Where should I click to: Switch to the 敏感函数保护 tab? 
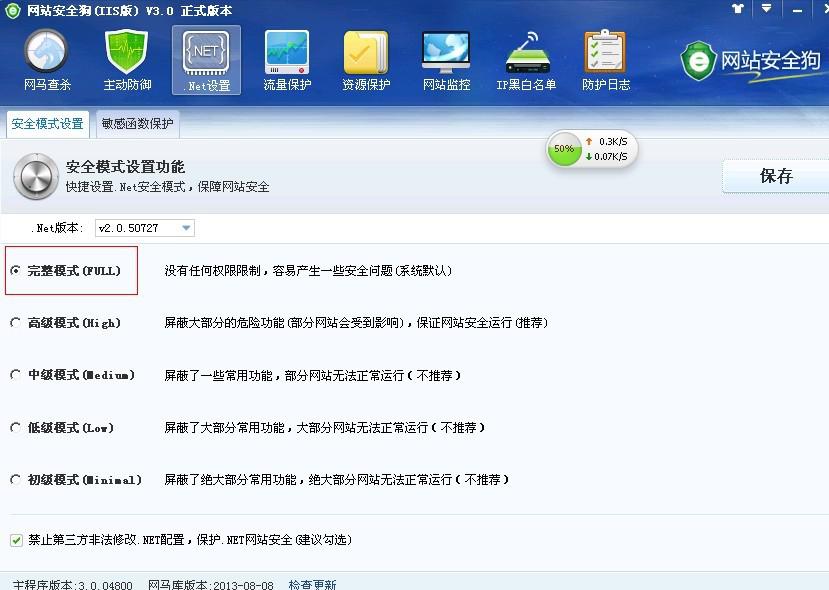(137, 124)
